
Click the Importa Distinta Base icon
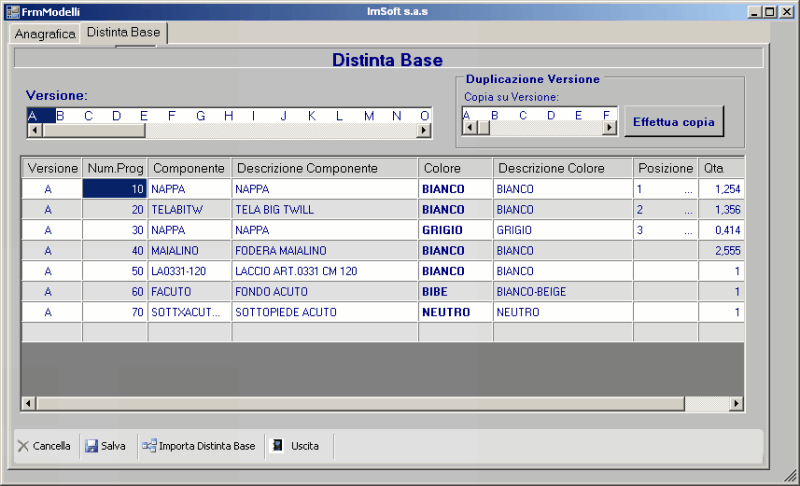coord(149,446)
